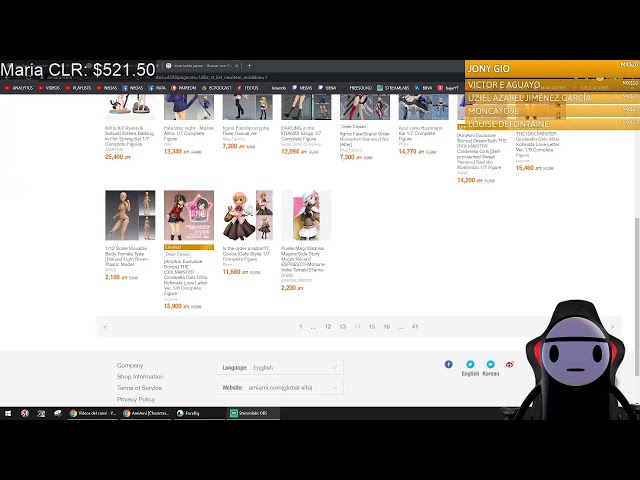Switch to Facerig in taskbar

pyautogui.click(x=200, y=413)
